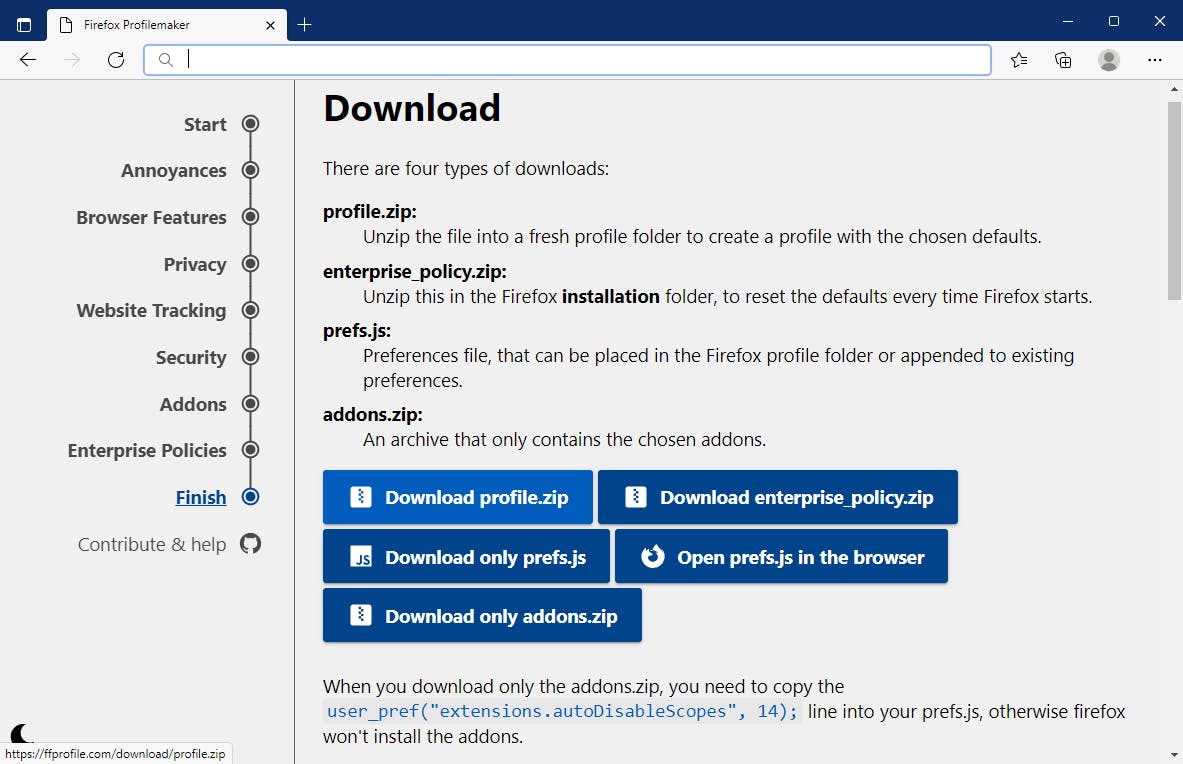Download only prefs.js

coord(466,557)
